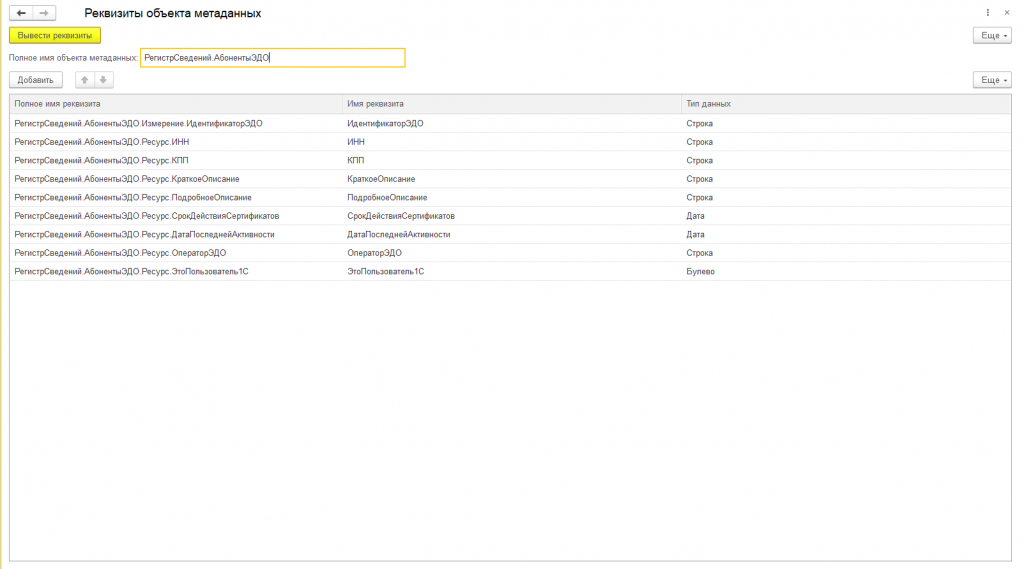Go back with the left arrow button
This screenshot has height=569, width=1024.
tap(21, 13)
